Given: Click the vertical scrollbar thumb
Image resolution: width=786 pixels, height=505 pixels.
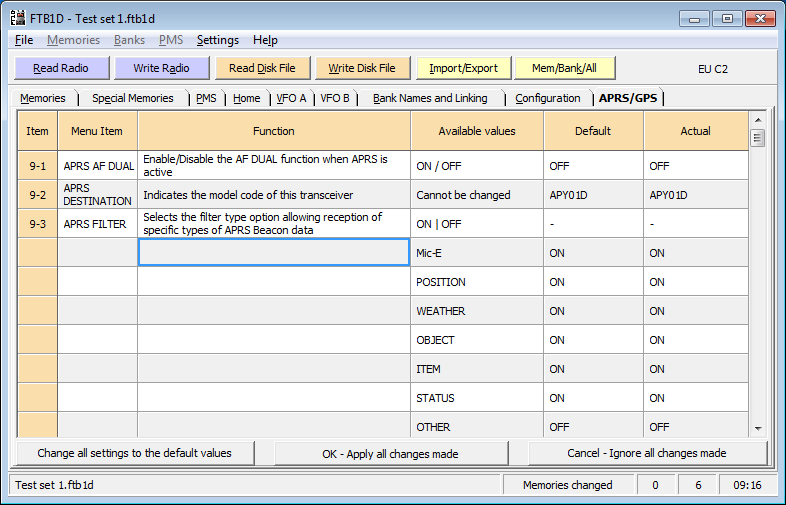Looking at the screenshot, I should [x=758, y=138].
